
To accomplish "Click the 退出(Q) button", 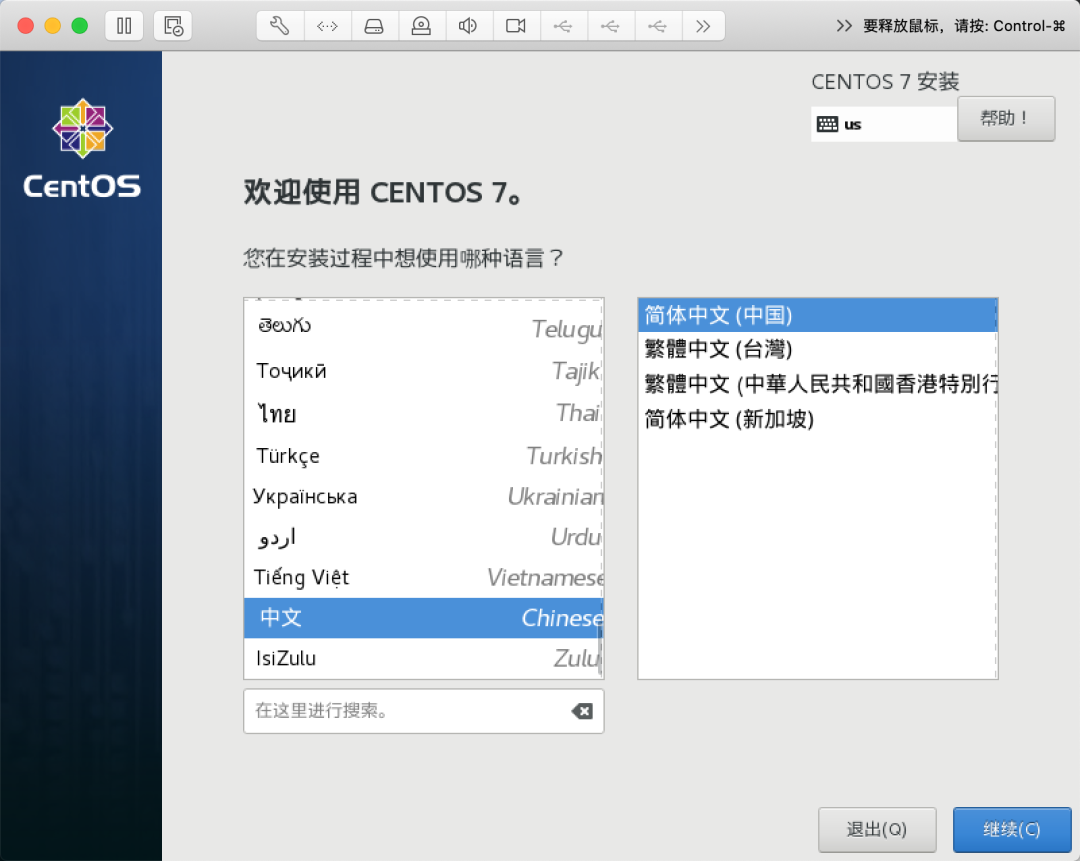I will coord(877,829).
